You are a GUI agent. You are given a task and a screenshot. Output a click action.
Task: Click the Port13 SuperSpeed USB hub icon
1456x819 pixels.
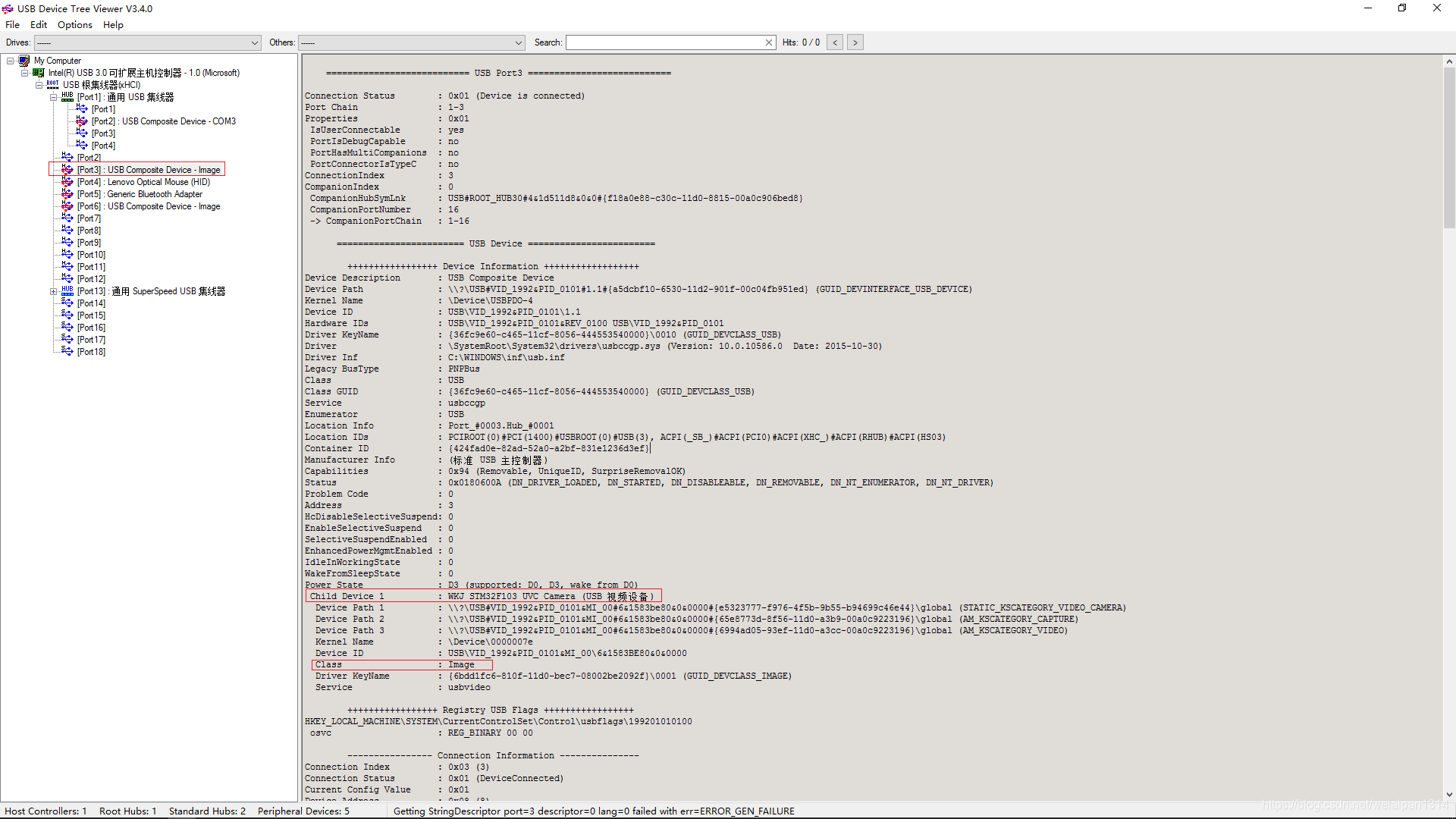(67, 291)
